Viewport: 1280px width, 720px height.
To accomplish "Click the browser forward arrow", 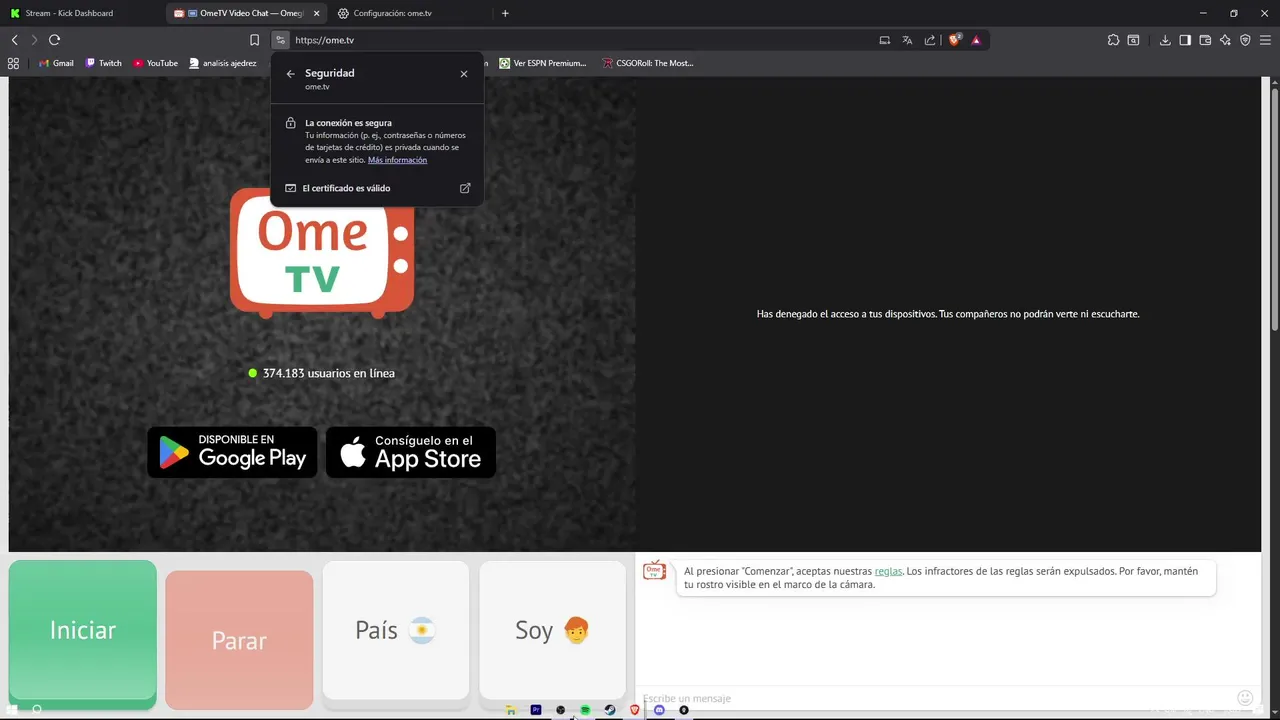I will click(x=34, y=40).
